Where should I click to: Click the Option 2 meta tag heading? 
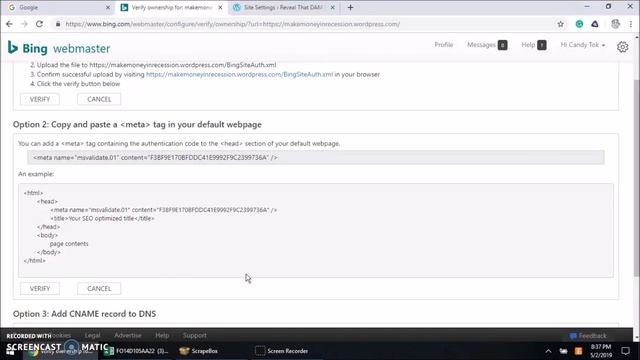[x=137, y=124]
